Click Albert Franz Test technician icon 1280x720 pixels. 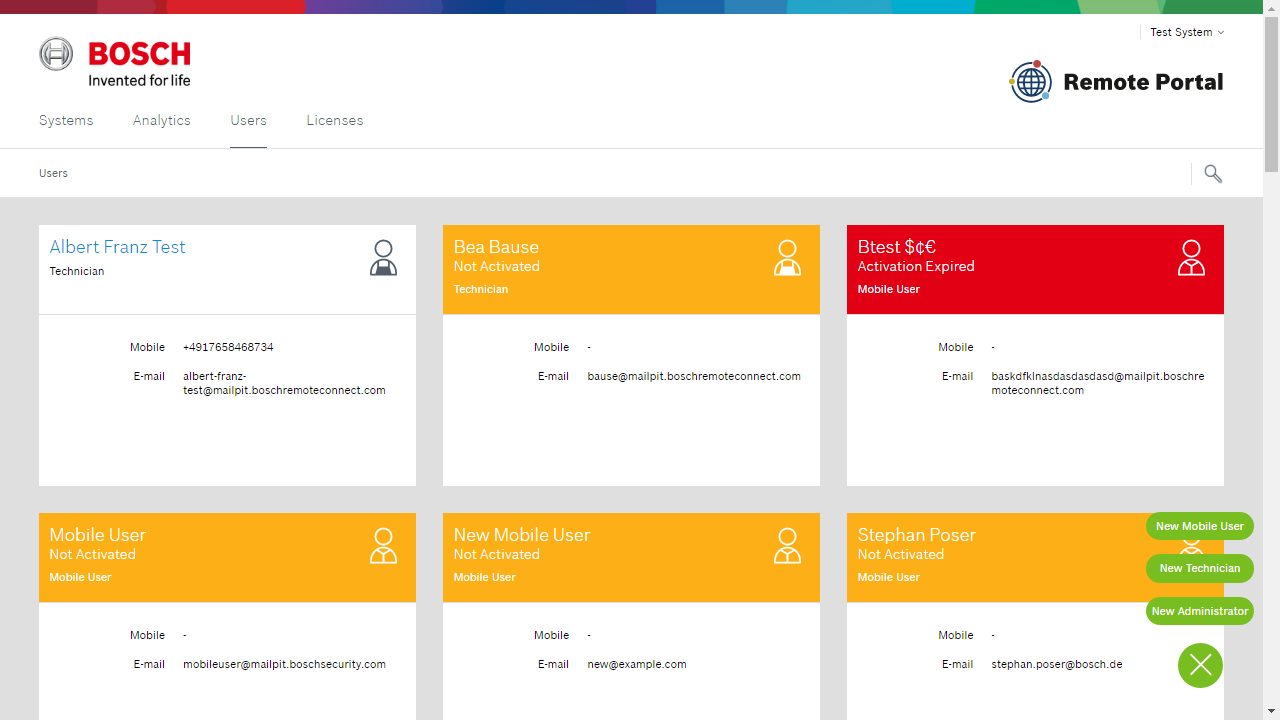(x=383, y=258)
